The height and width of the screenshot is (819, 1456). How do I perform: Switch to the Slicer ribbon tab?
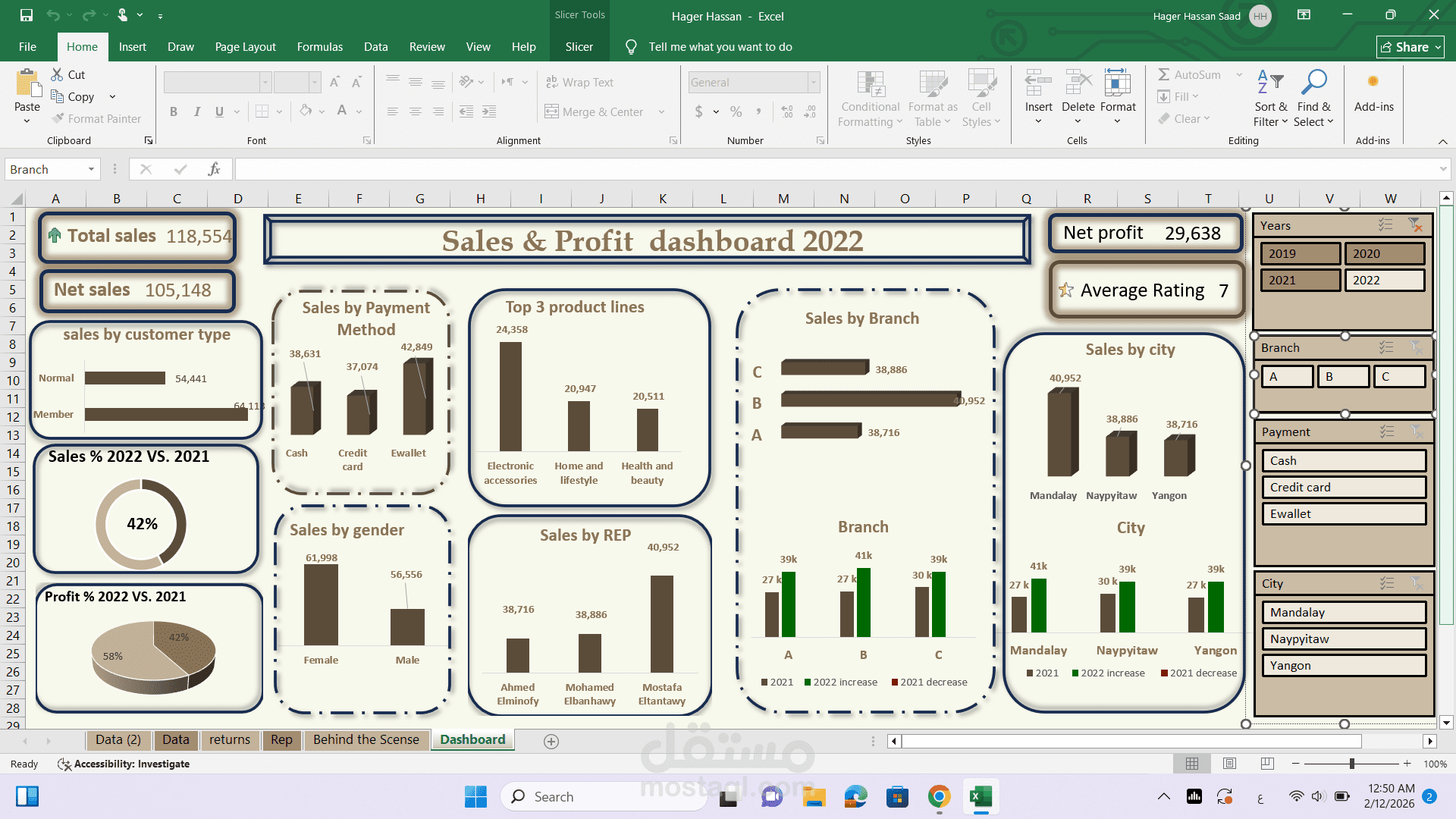tap(579, 46)
